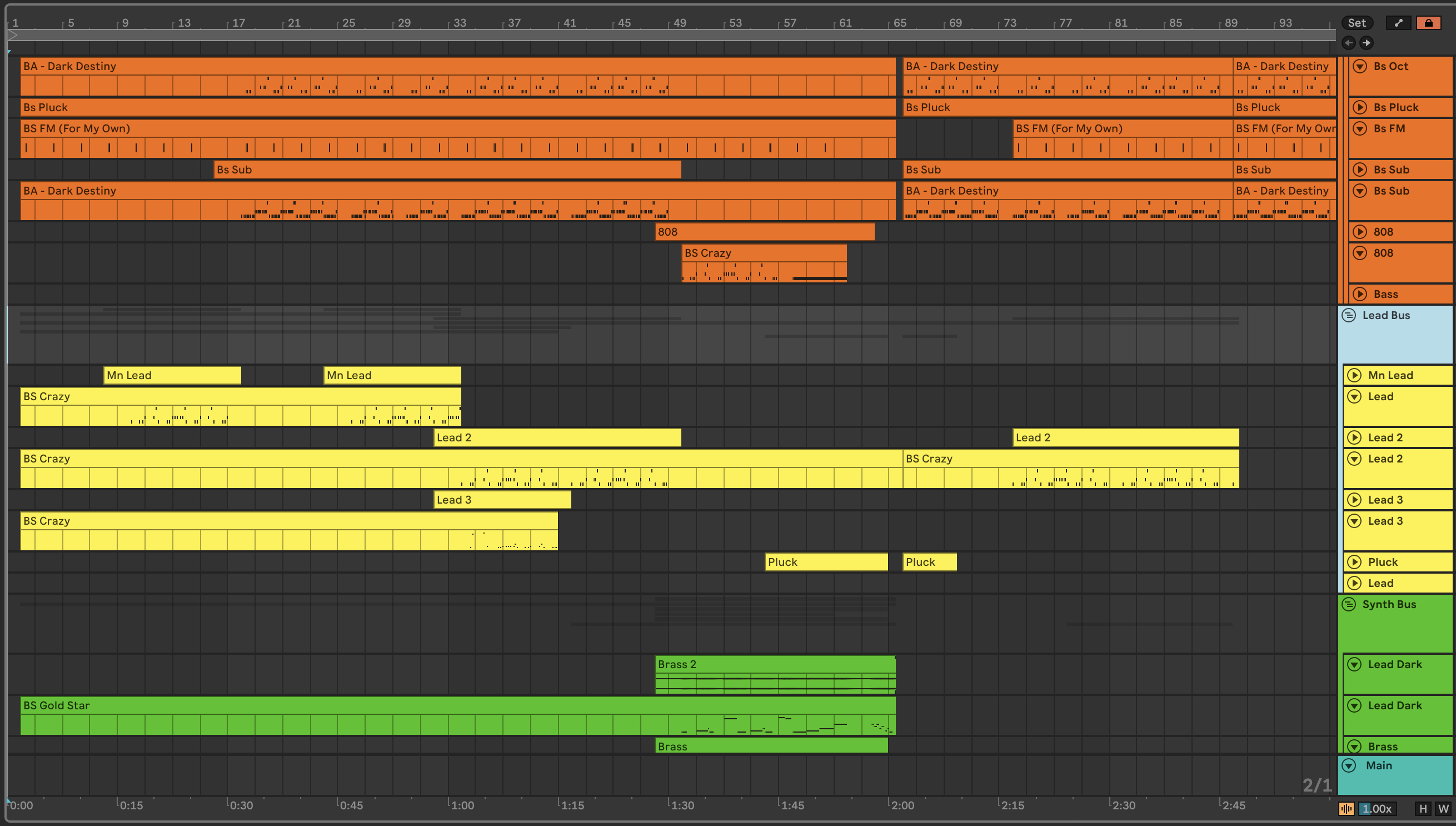The image size is (1456, 826).
Task: Click the H optimize height button
Action: 1423,808
